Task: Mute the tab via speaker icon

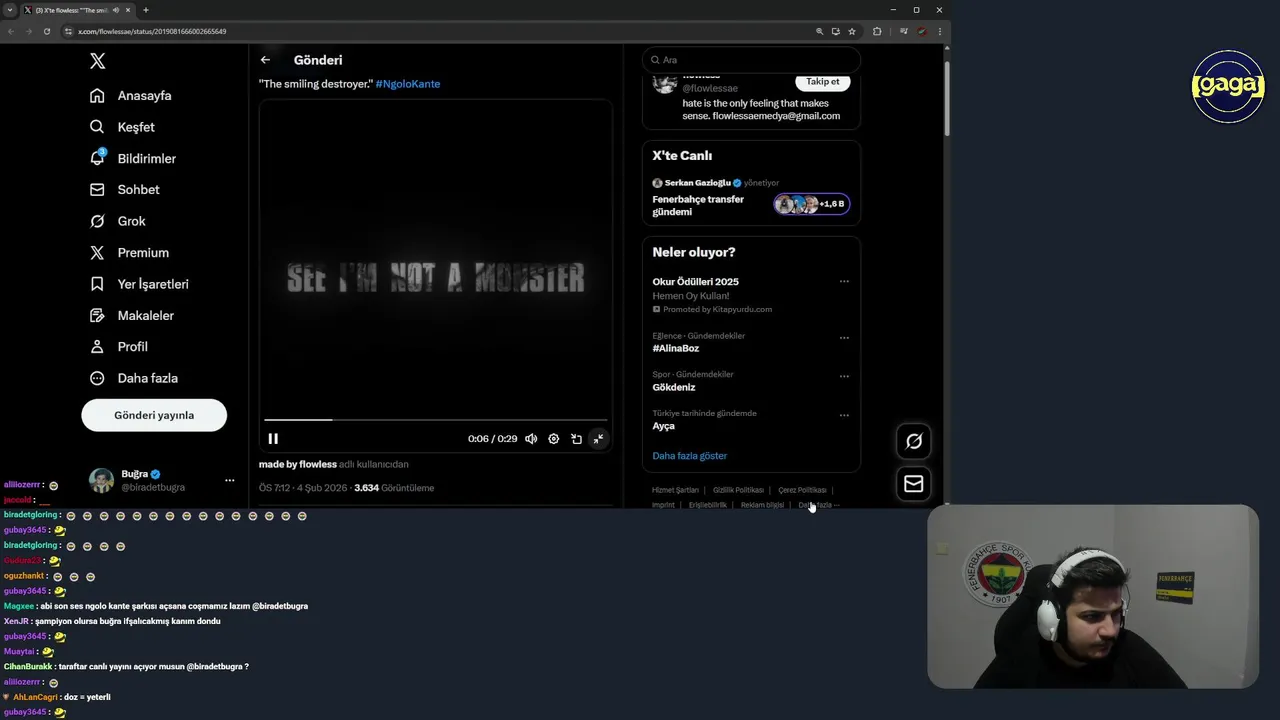Action: click(117, 10)
